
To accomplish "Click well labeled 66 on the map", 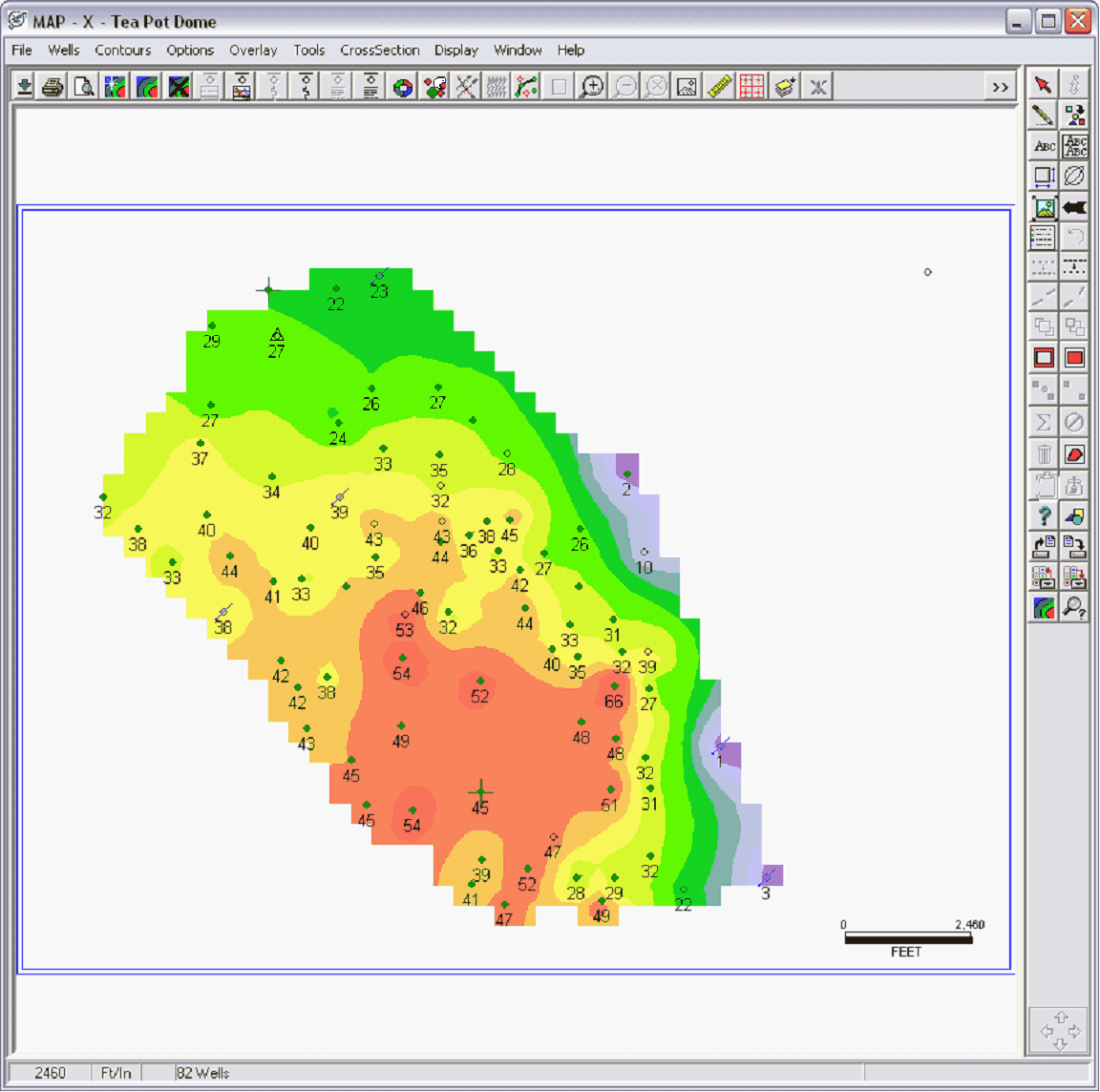I will point(614,686).
